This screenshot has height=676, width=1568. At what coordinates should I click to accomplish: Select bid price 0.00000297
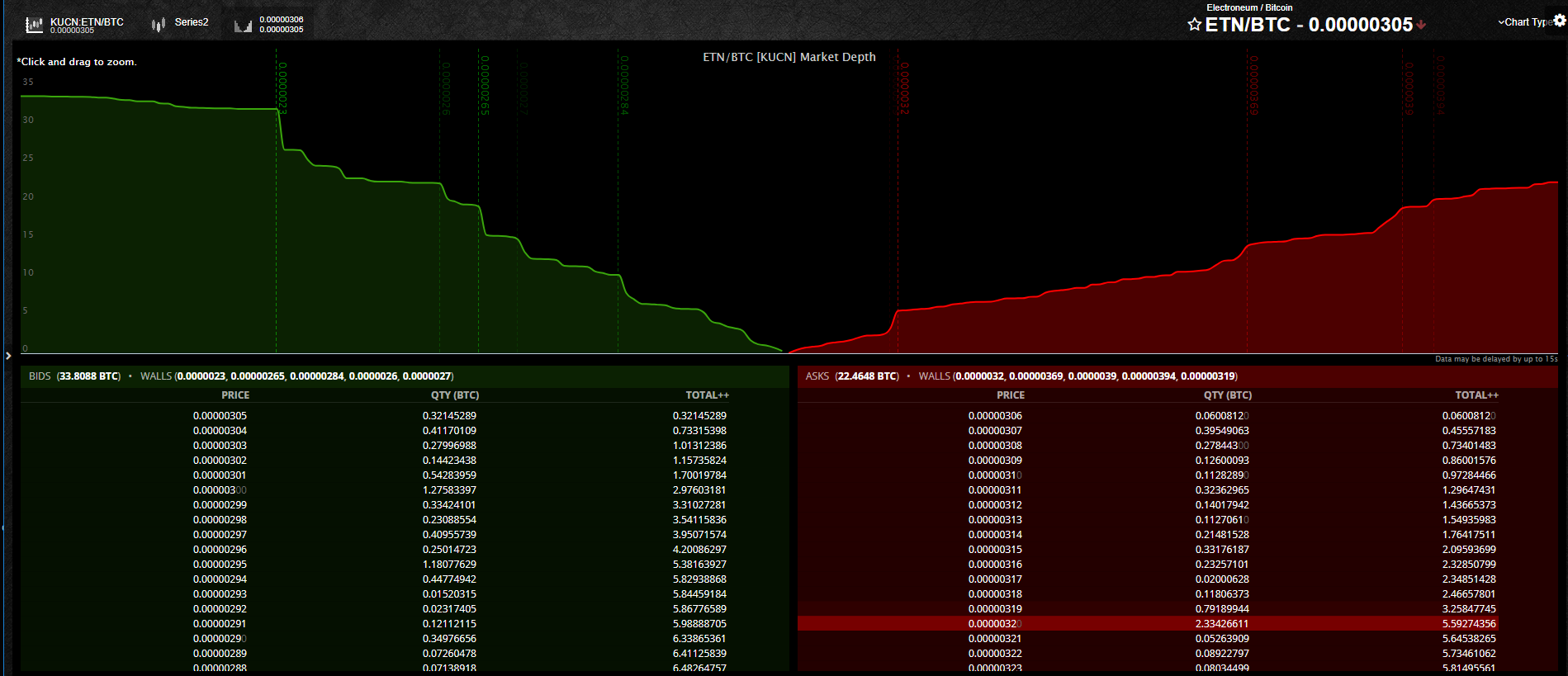(220, 535)
